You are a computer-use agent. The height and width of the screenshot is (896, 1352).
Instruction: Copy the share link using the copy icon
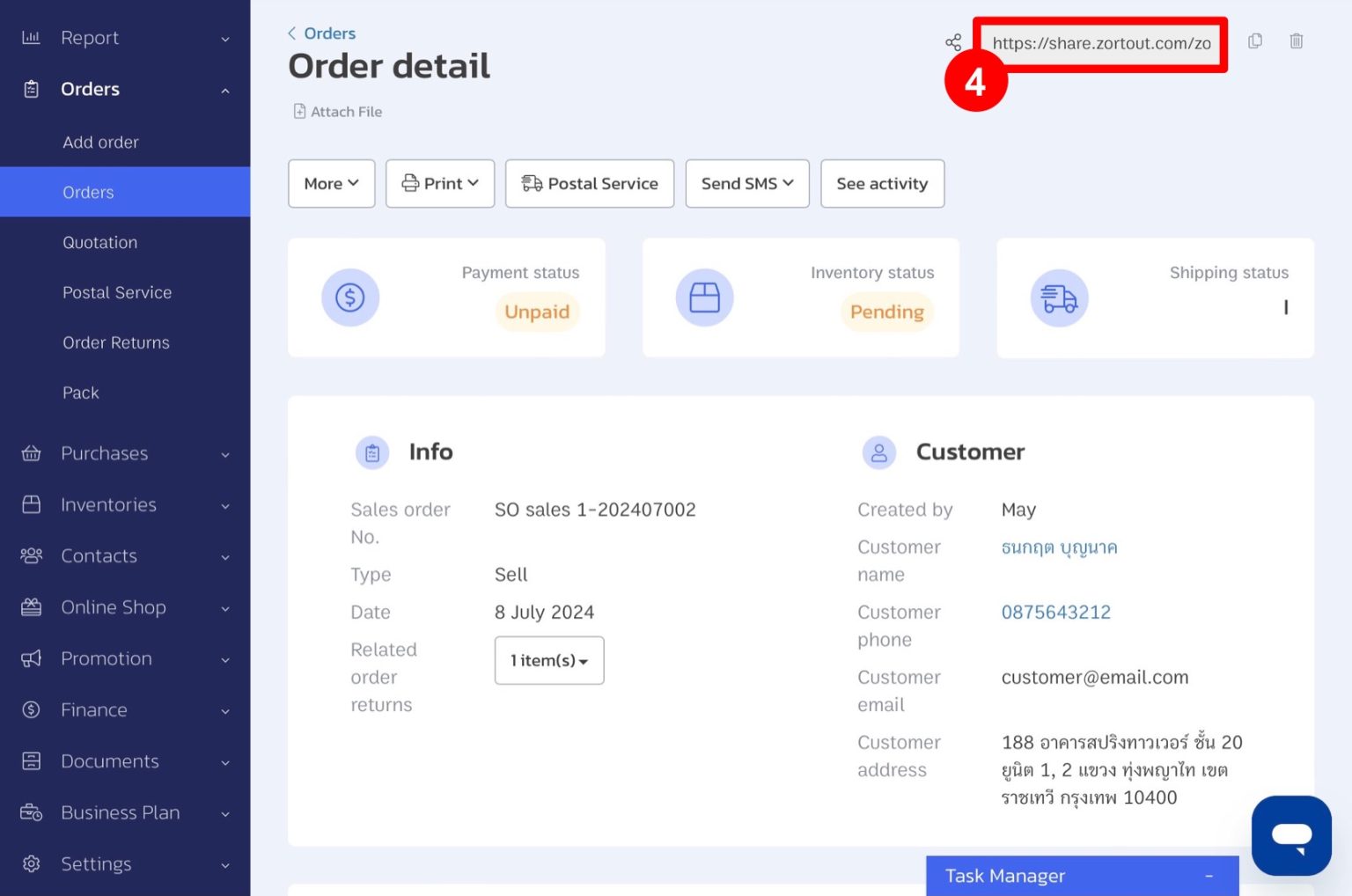click(1255, 40)
